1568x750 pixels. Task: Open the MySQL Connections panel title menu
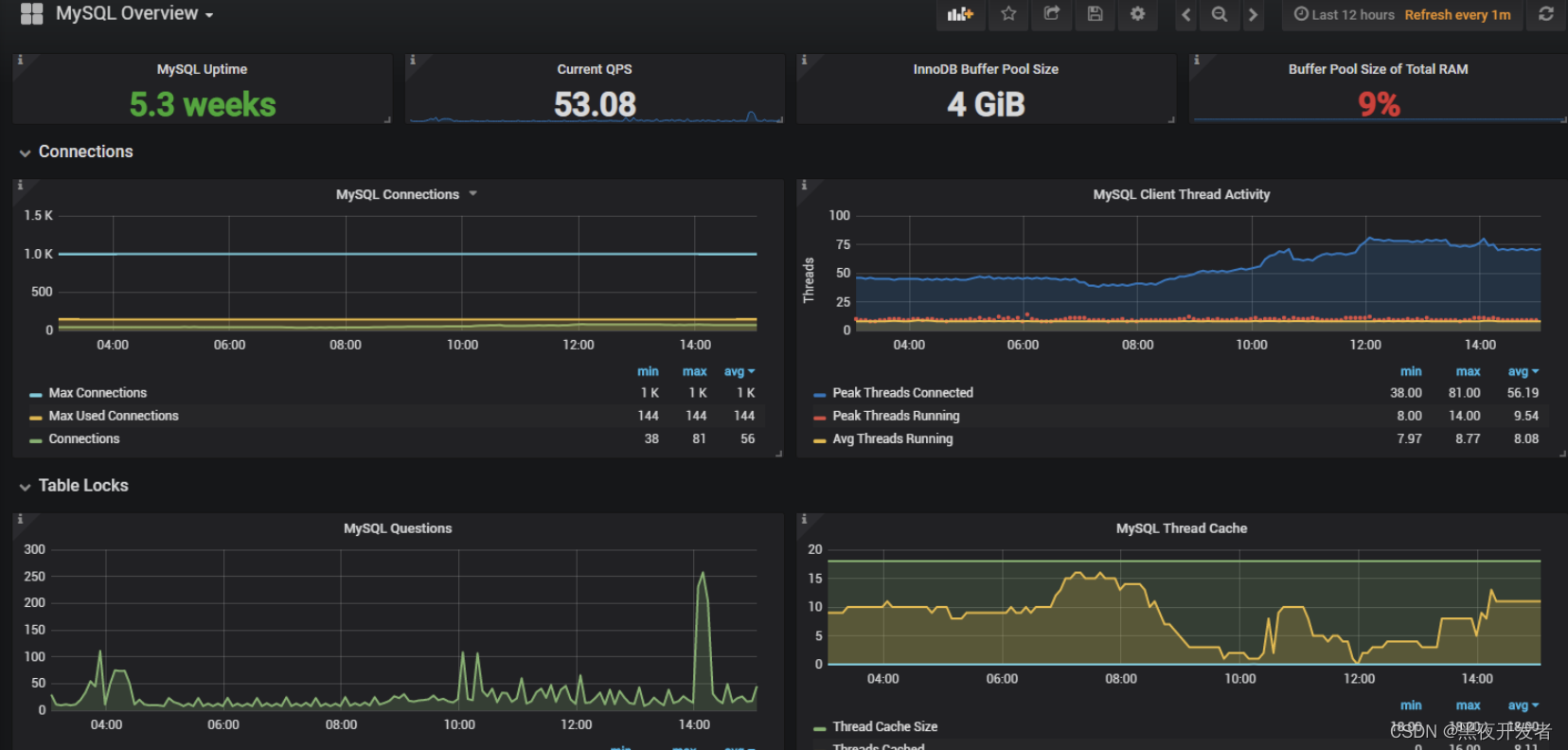coord(406,194)
